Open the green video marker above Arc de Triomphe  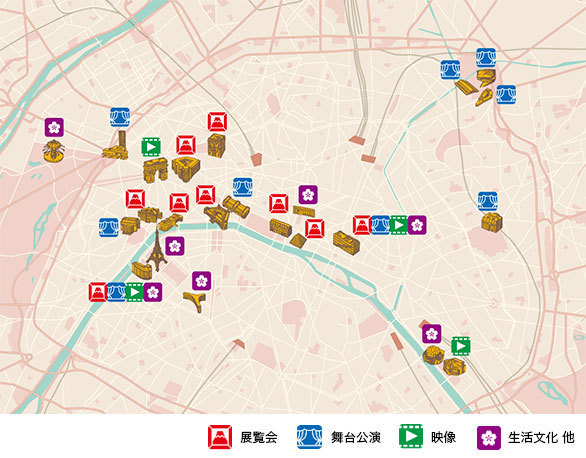(151, 147)
